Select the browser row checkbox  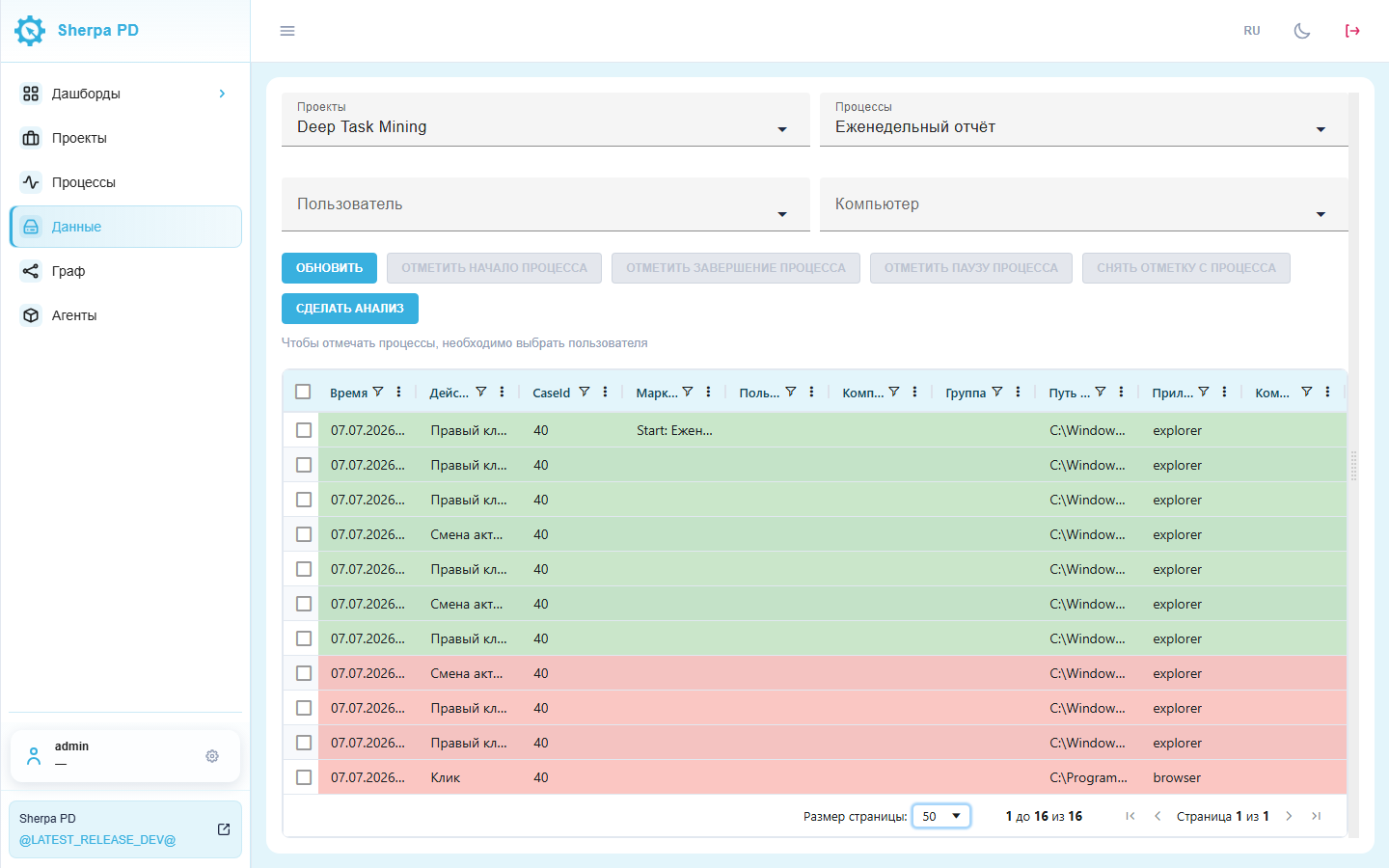click(304, 777)
